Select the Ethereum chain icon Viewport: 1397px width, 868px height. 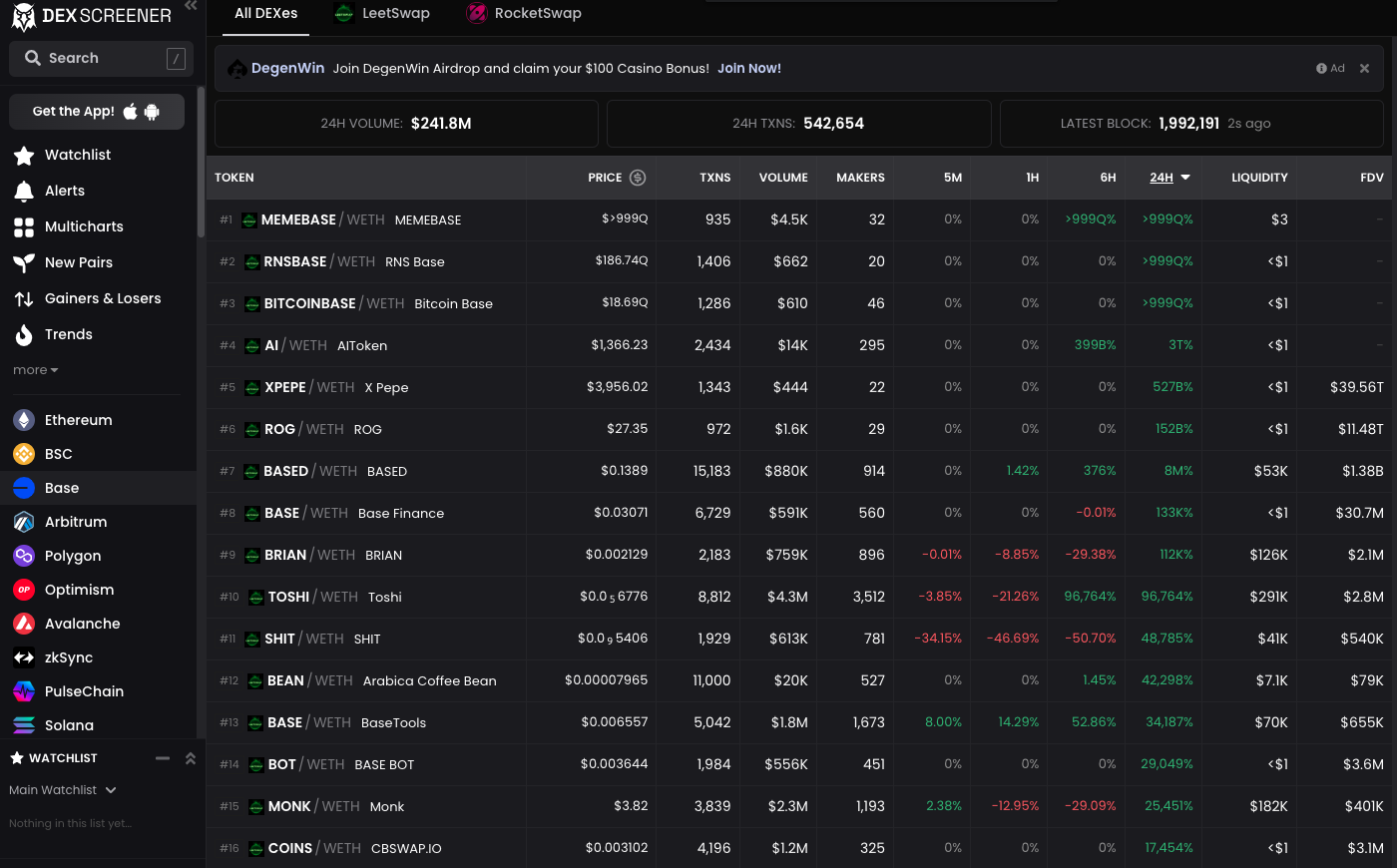pos(24,421)
